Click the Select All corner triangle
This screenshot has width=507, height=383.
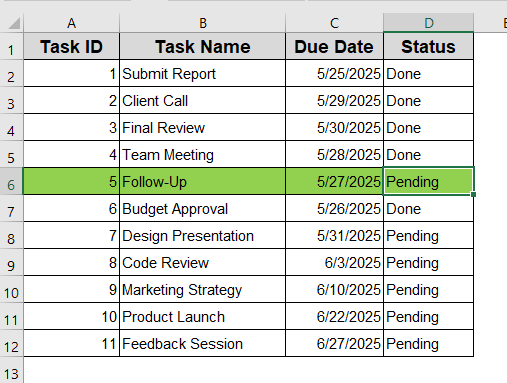[14, 23]
